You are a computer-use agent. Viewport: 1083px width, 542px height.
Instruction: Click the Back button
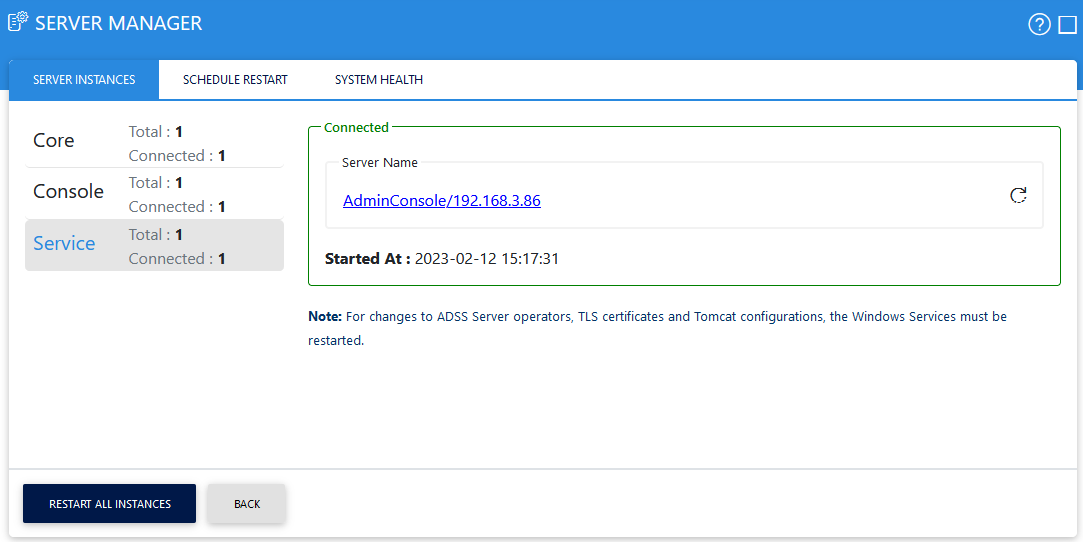point(247,504)
